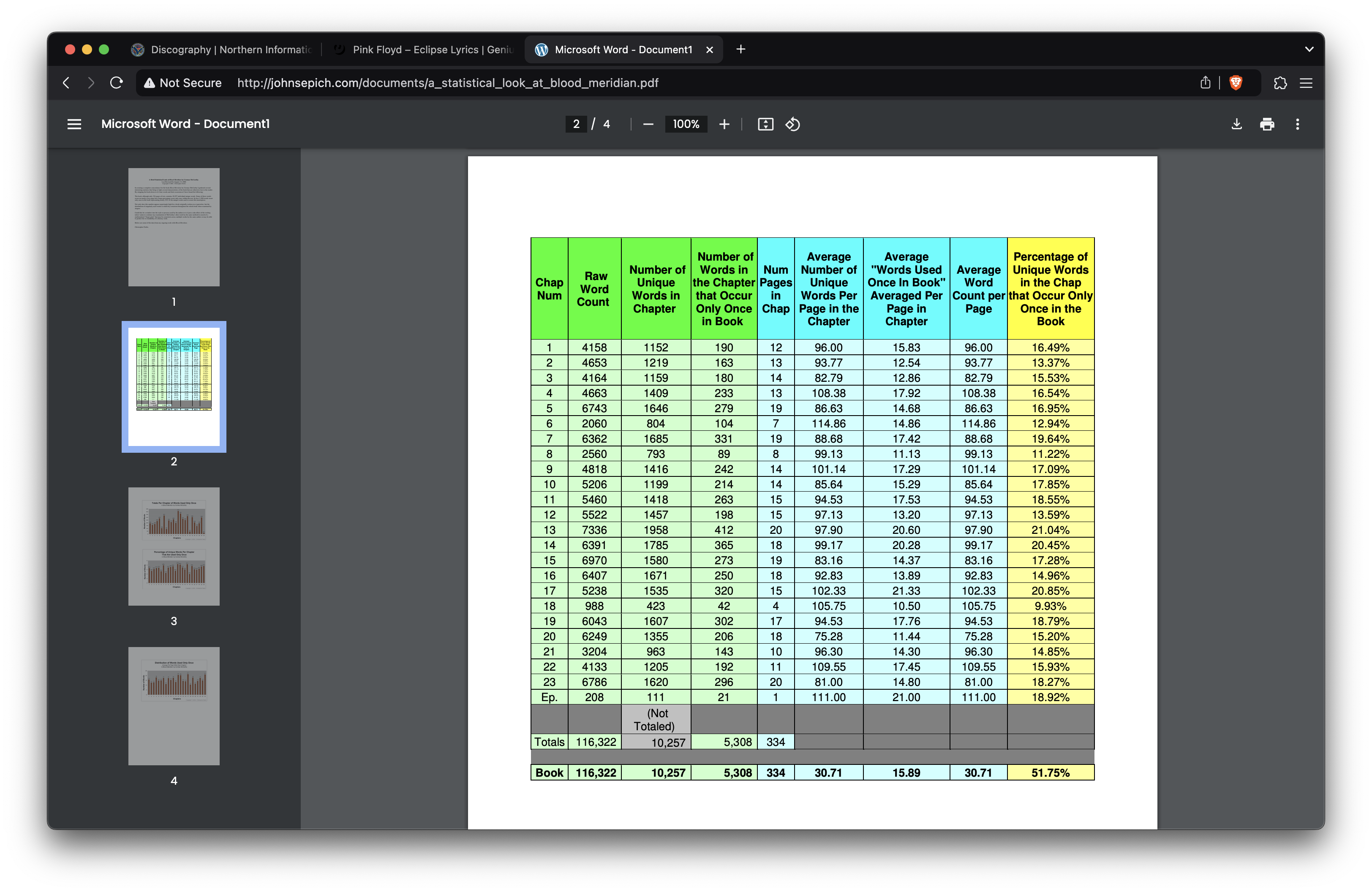
Task: Click the page number input field
Action: (576, 124)
